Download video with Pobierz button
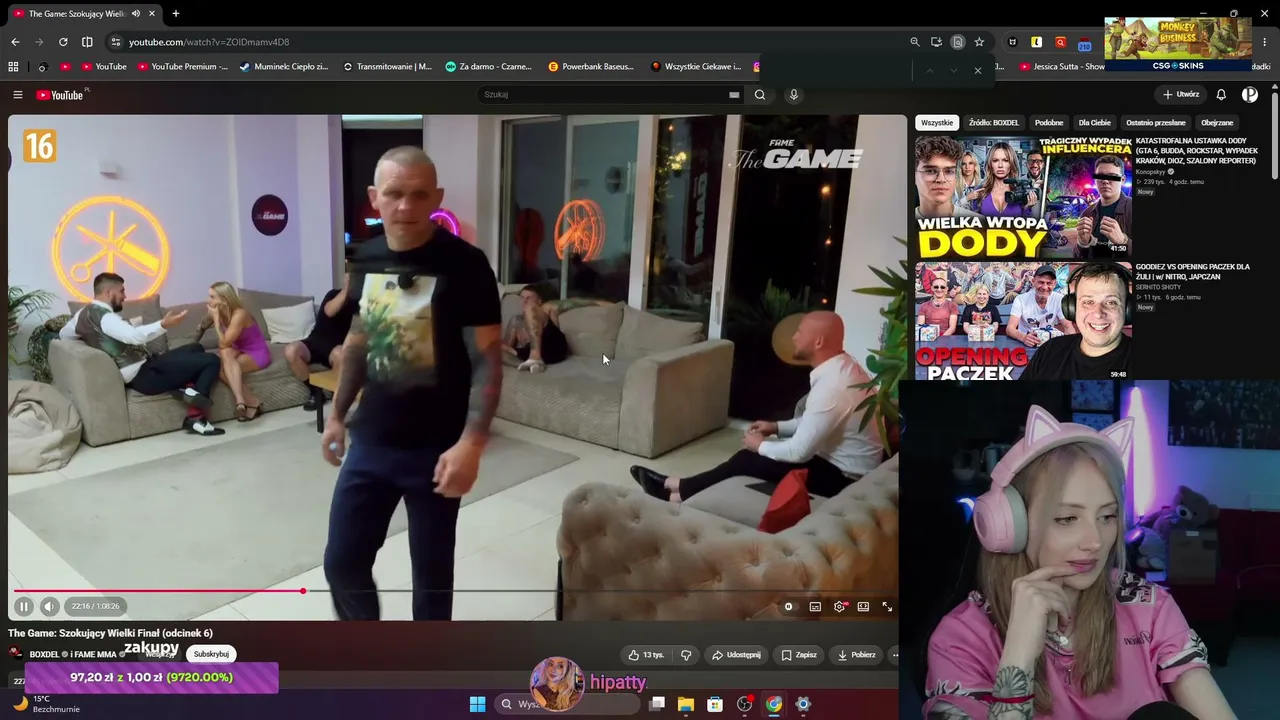The width and height of the screenshot is (1280, 720). tap(857, 655)
